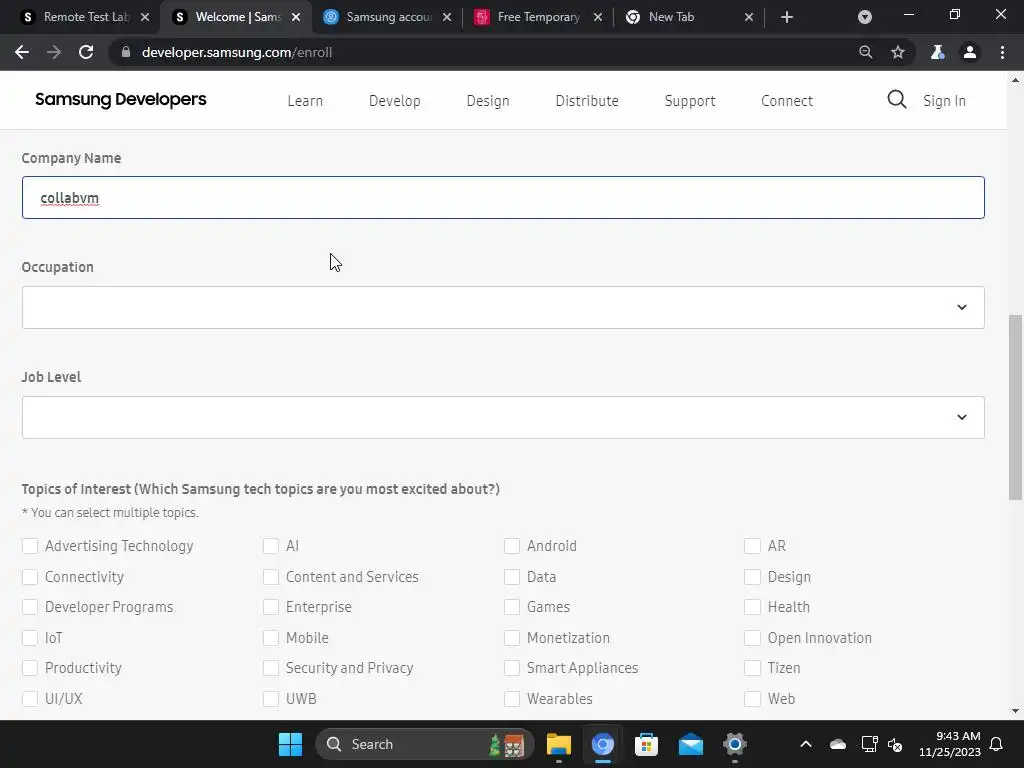1024x768 pixels.
Task: Click the Samsung Developers search icon
Action: 897,100
